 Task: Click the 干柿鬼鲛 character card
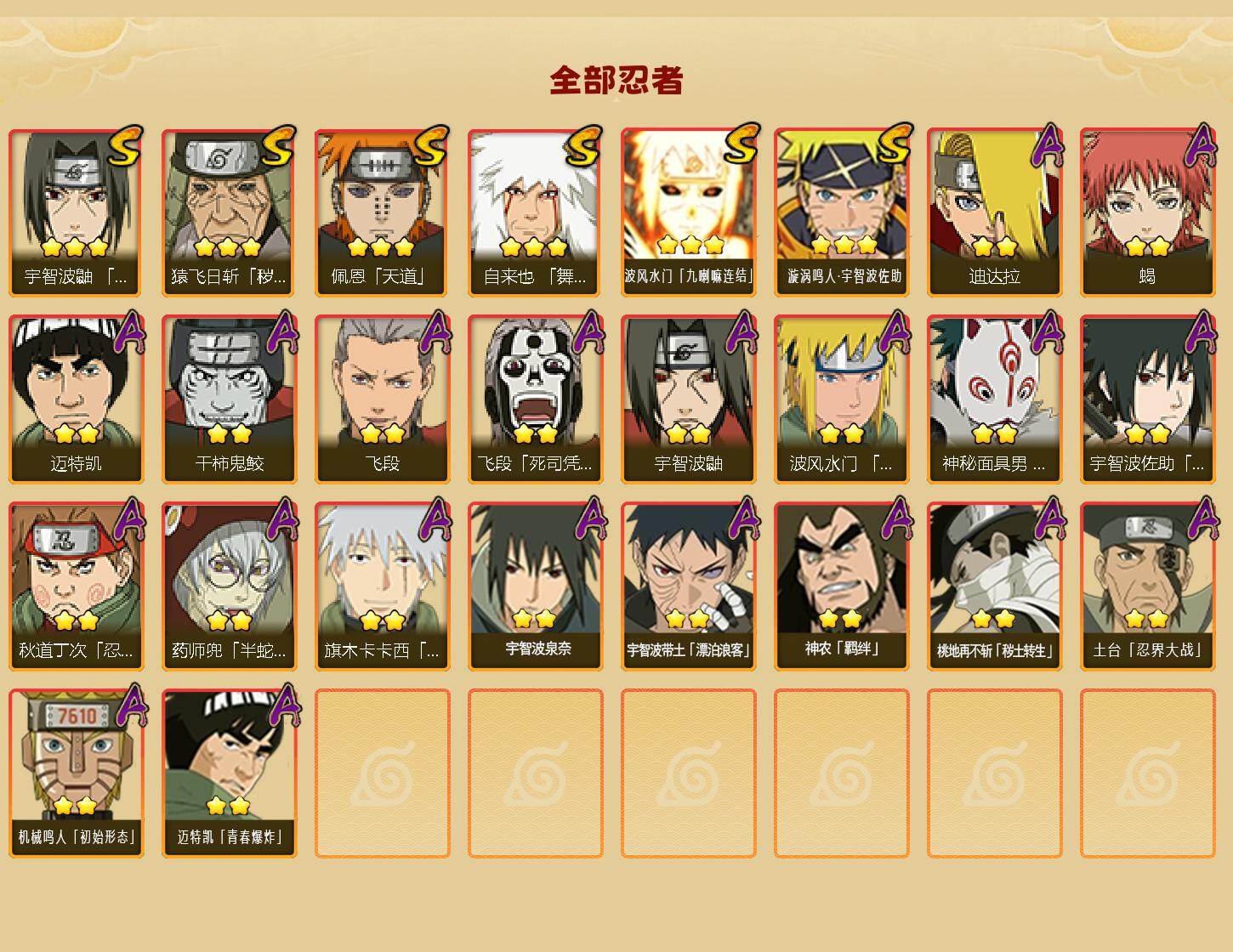pyautogui.click(x=229, y=399)
